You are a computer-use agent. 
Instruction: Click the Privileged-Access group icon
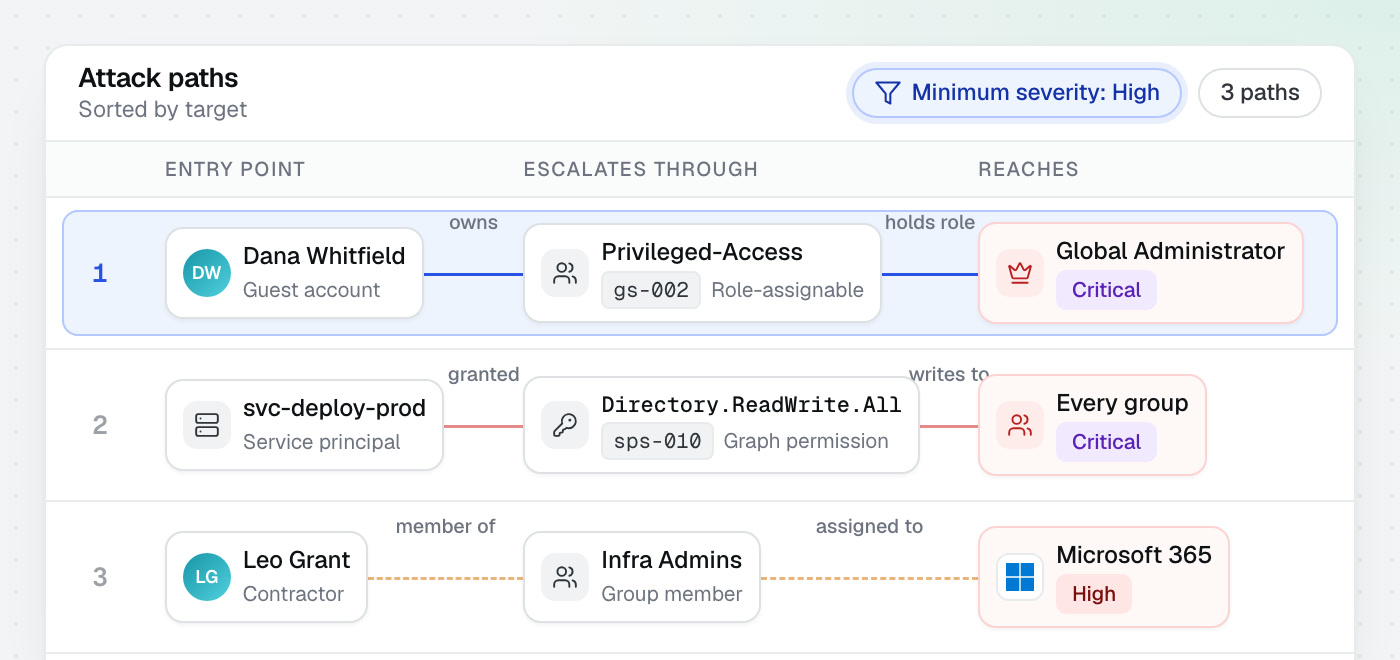click(x=565, y=274)
